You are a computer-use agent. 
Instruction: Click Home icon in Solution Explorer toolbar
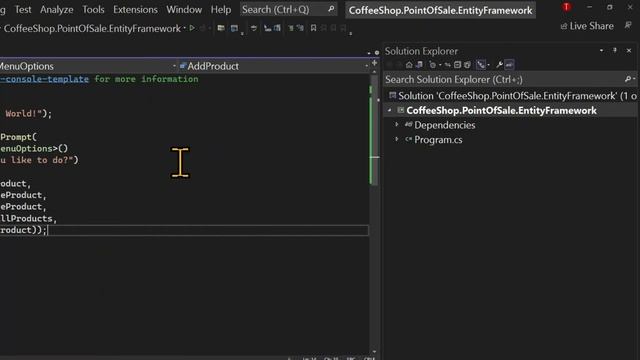pyautogui.click(x=409, y=64)
